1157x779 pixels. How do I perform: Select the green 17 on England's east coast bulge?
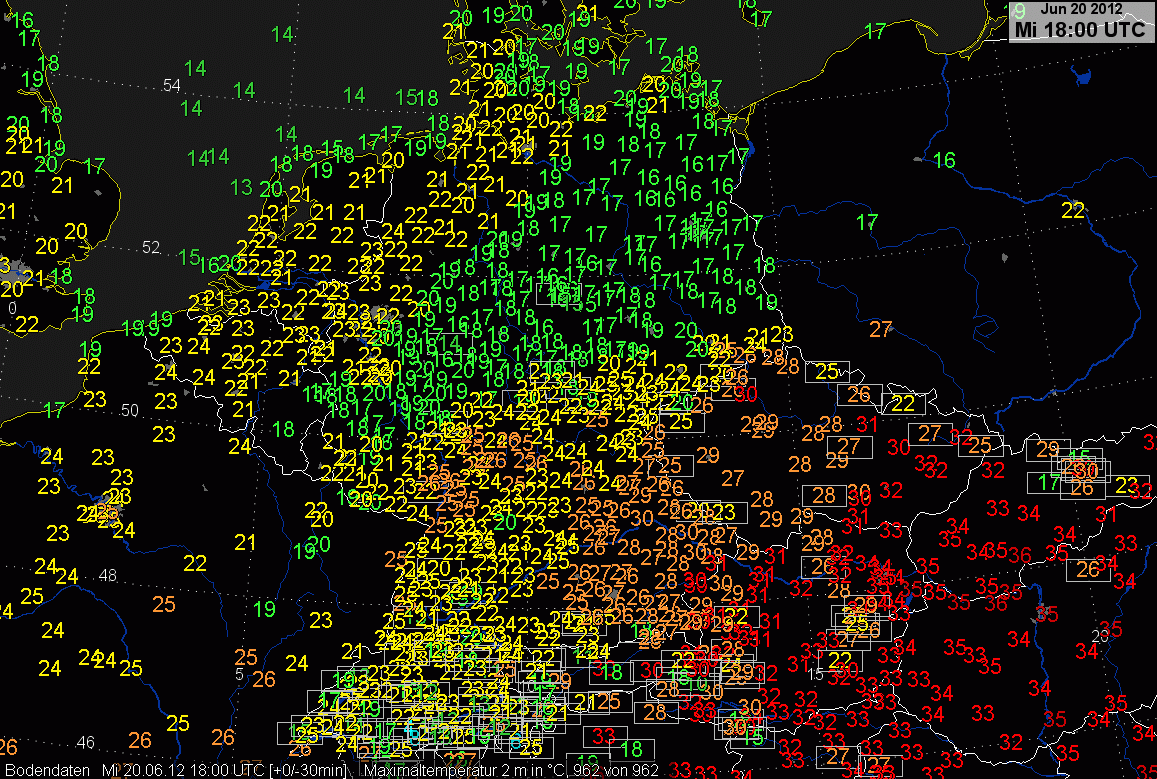click(95, 165)
